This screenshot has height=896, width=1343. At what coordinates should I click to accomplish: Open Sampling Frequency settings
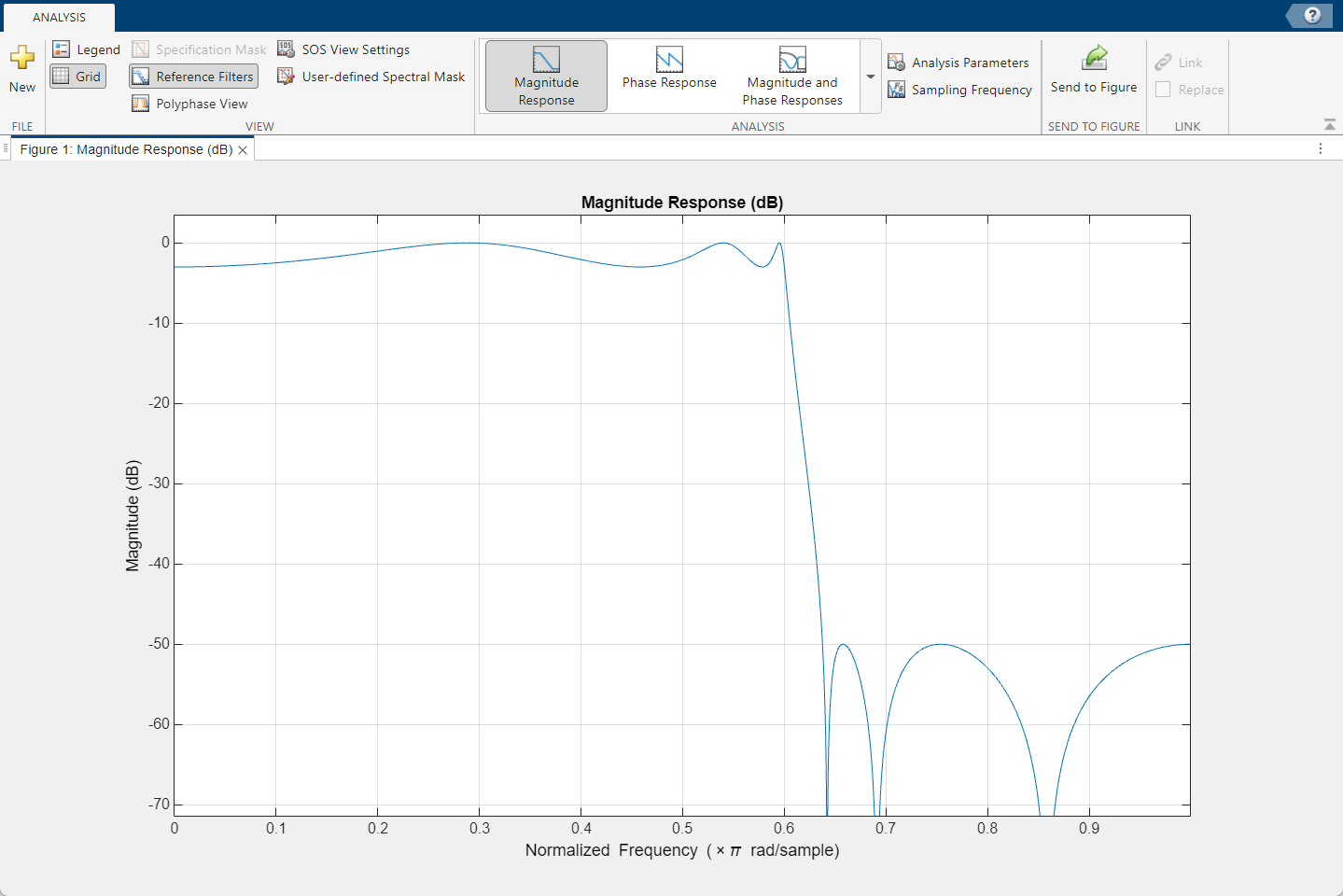960,90
